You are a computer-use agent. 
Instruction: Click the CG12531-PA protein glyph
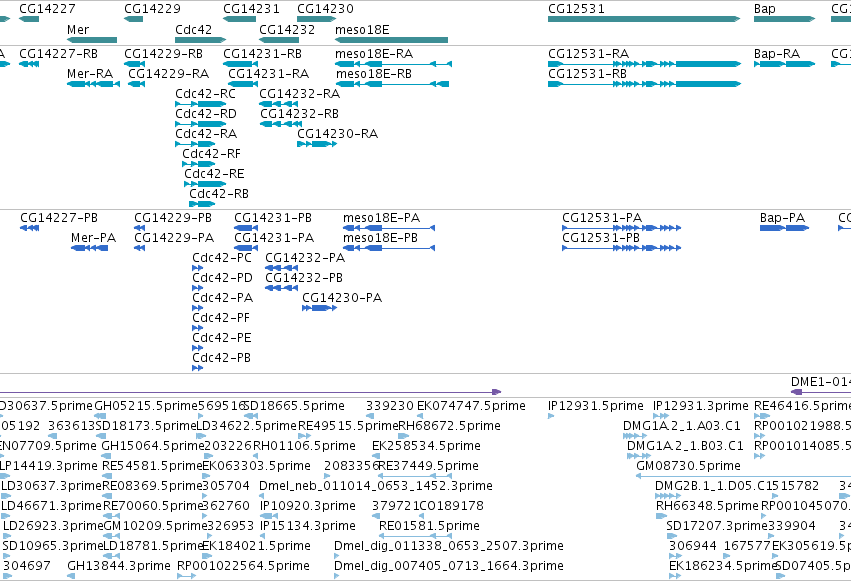point(621,228)
